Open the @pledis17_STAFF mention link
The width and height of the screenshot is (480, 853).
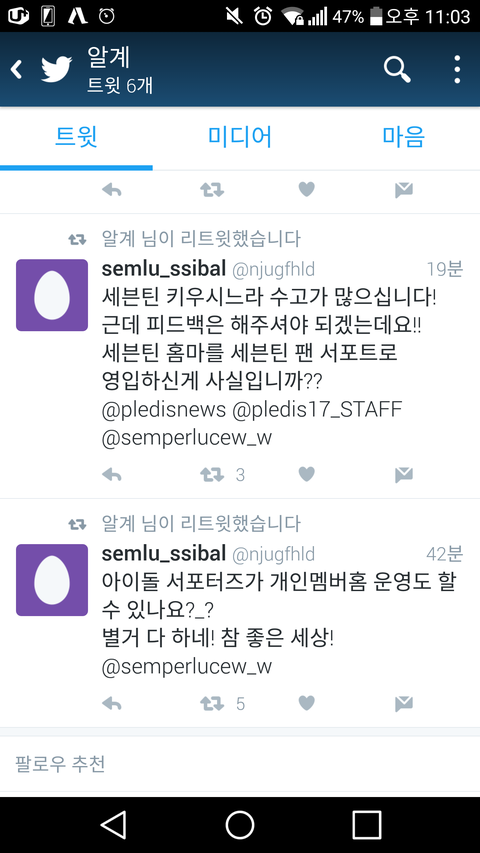coord(317,410)
